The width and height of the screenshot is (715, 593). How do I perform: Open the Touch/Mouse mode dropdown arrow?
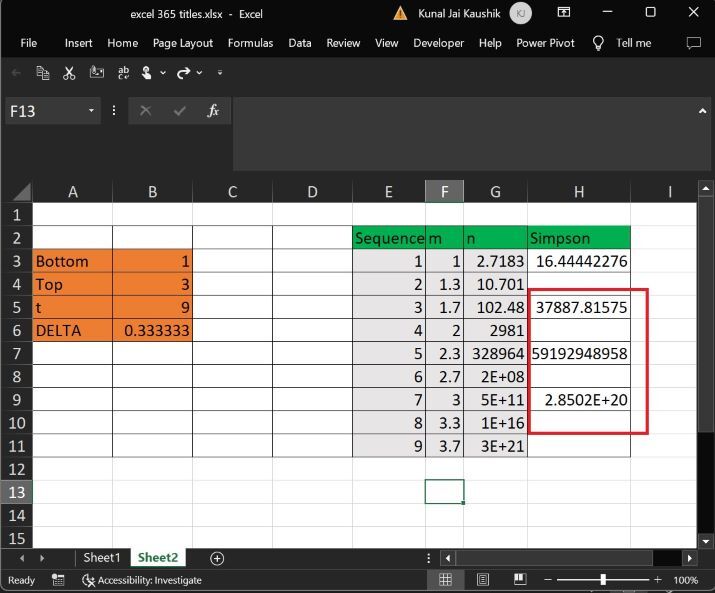(x=163, y=73)
